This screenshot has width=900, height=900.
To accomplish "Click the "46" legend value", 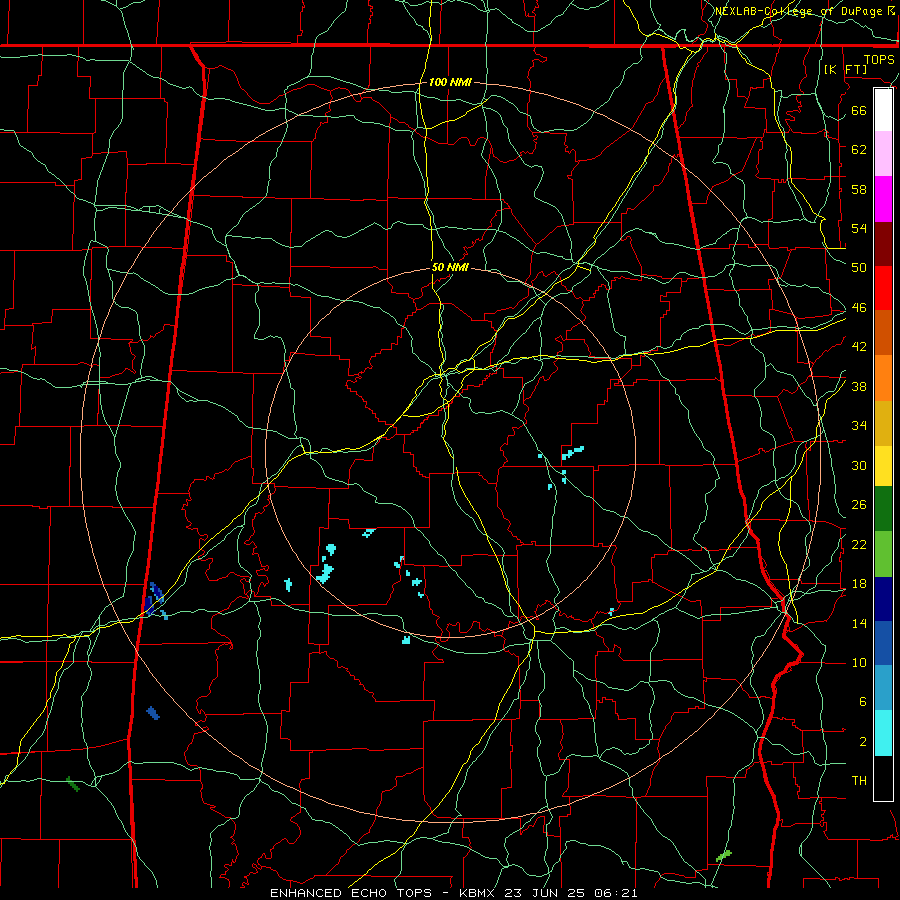I will click(859, 308).
